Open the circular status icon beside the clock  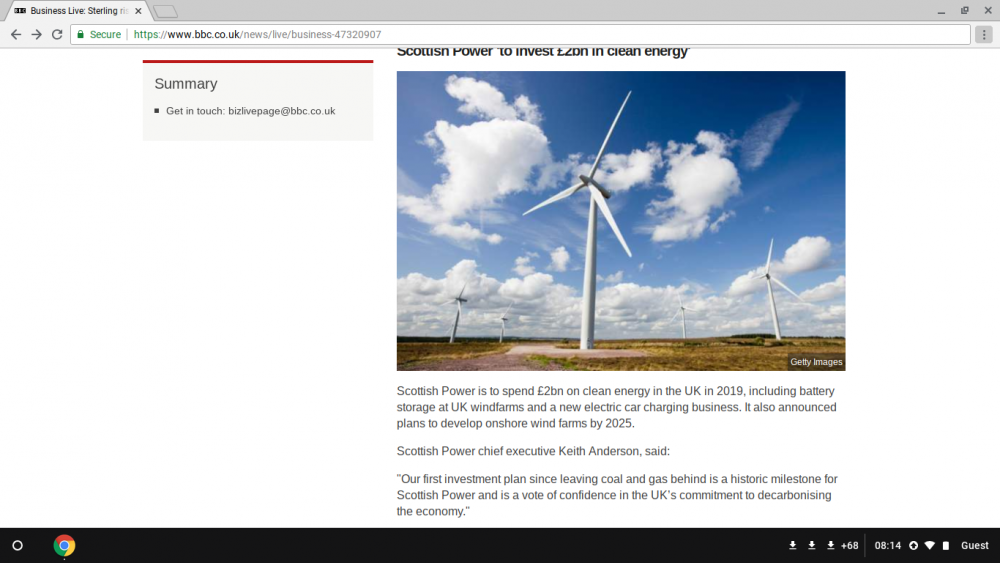pos(913,546)
